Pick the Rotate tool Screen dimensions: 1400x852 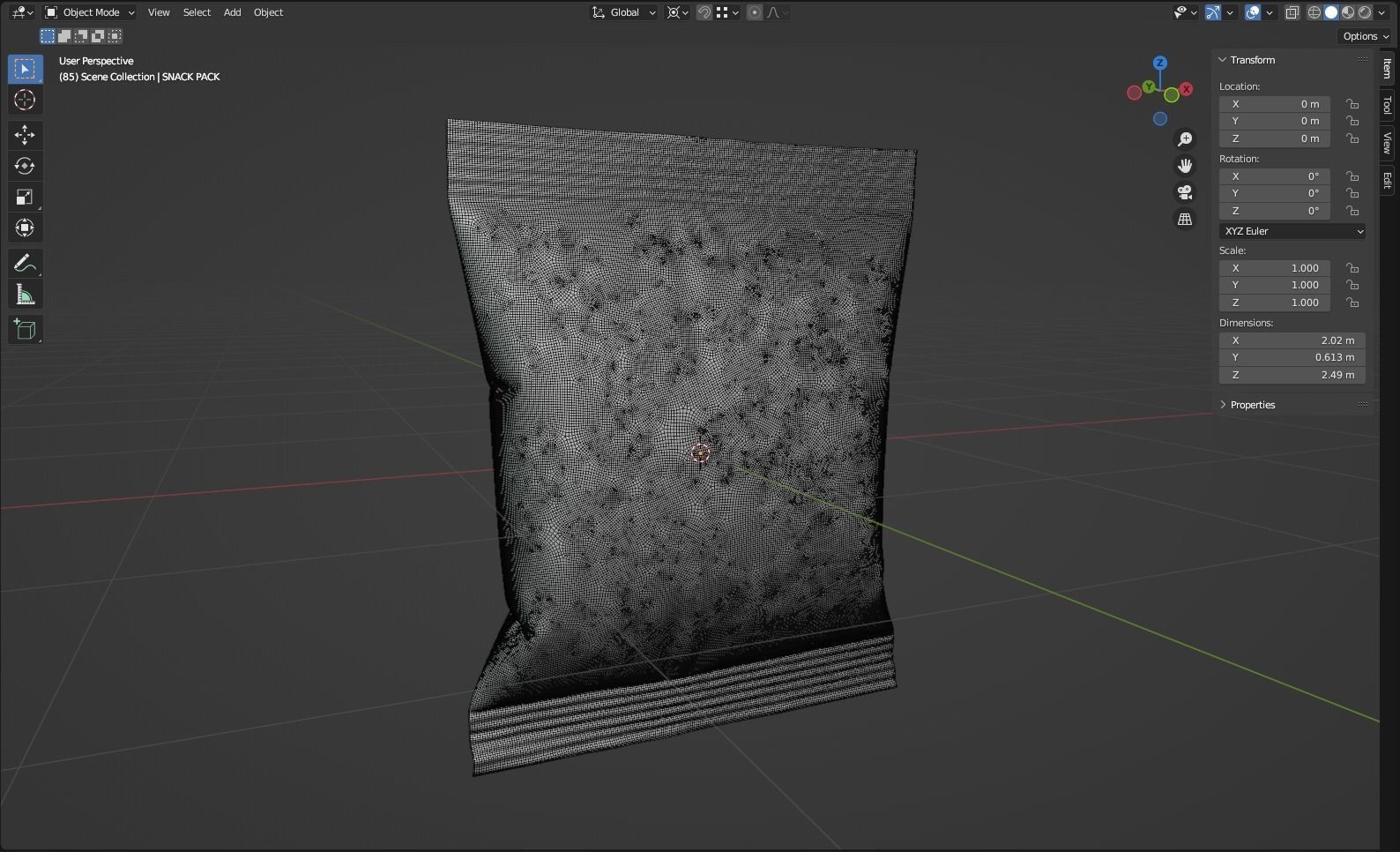point(25,166)
